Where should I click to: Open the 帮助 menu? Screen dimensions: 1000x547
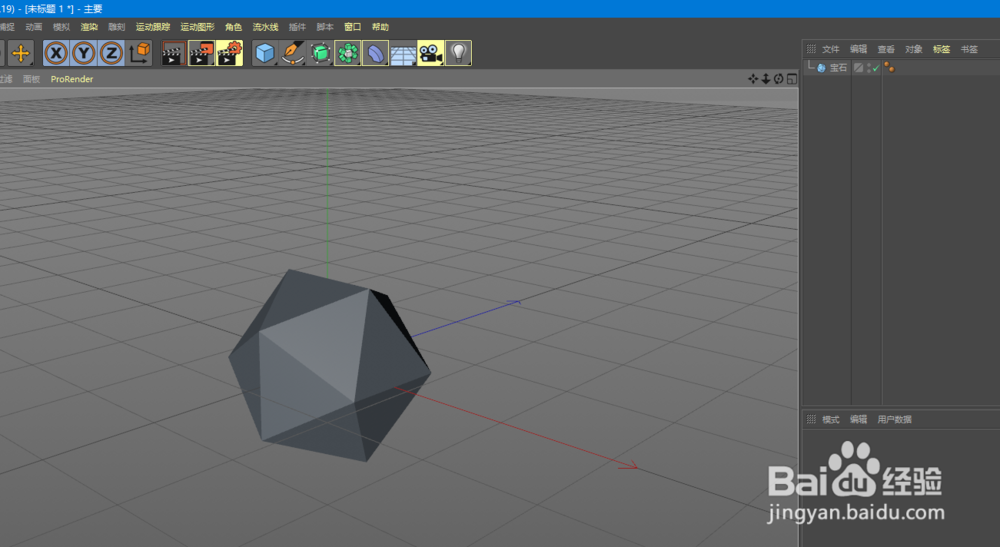pyautogui.click(x=380, y=27)
